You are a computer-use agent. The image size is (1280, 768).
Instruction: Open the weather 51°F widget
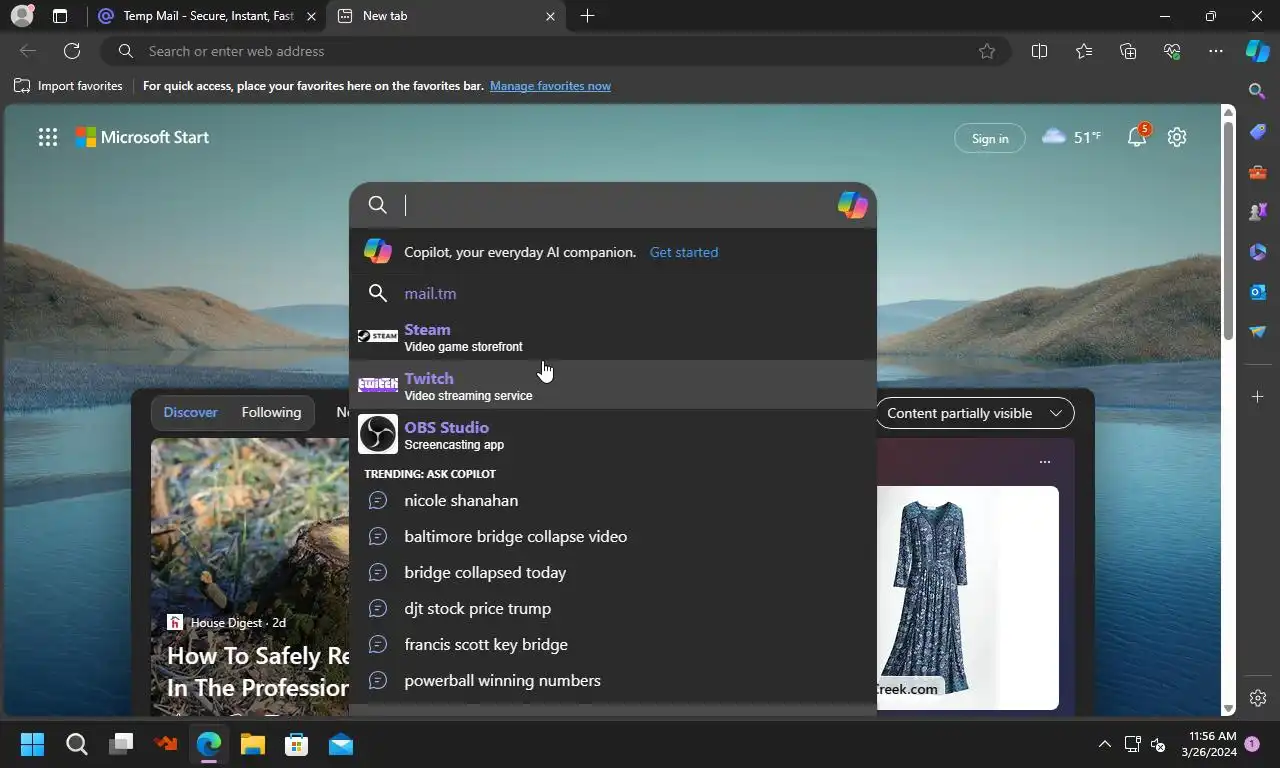pos(1071,137)
